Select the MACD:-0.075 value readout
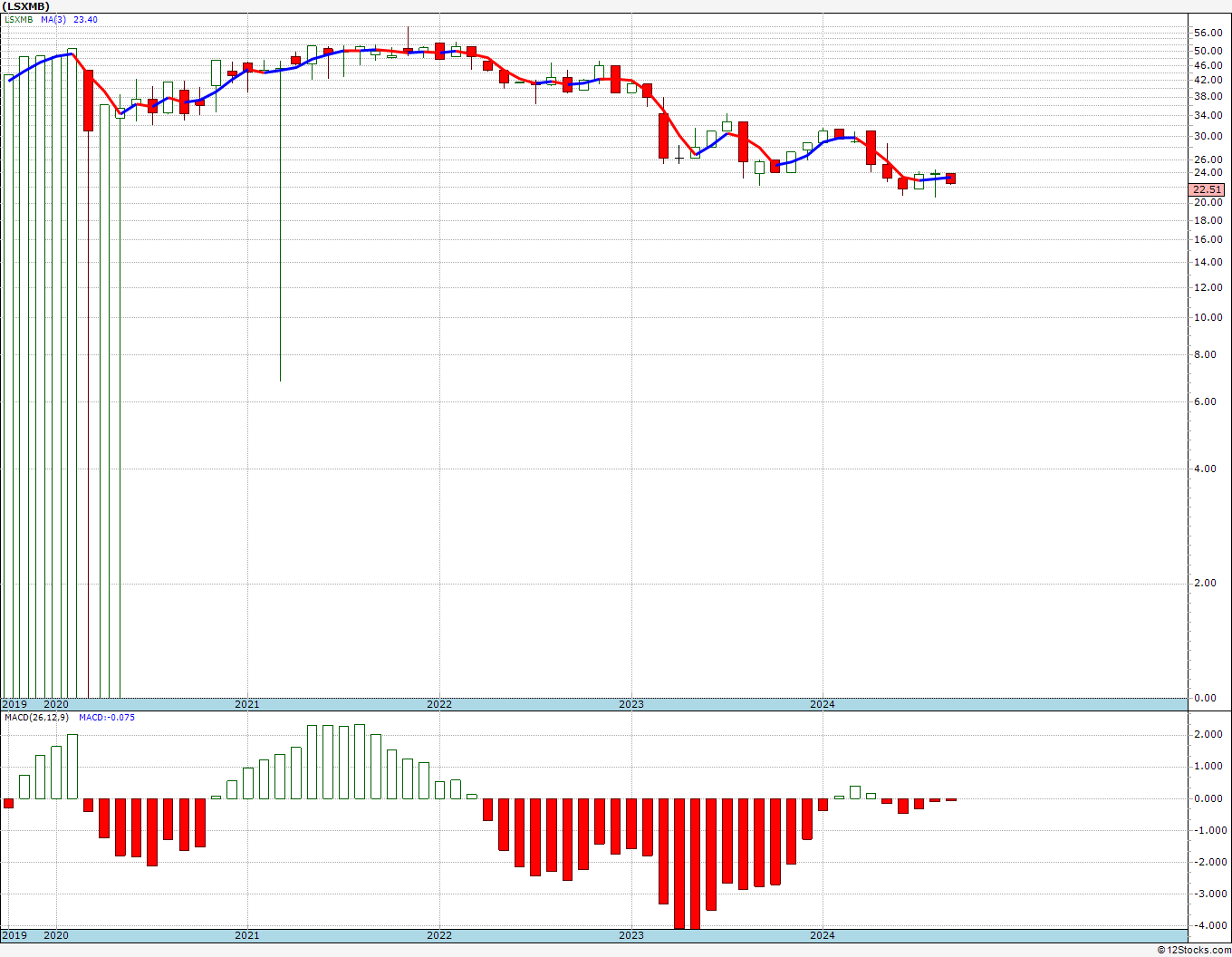The width and height of the screenshot is (1232, 957). pos(107,718)
